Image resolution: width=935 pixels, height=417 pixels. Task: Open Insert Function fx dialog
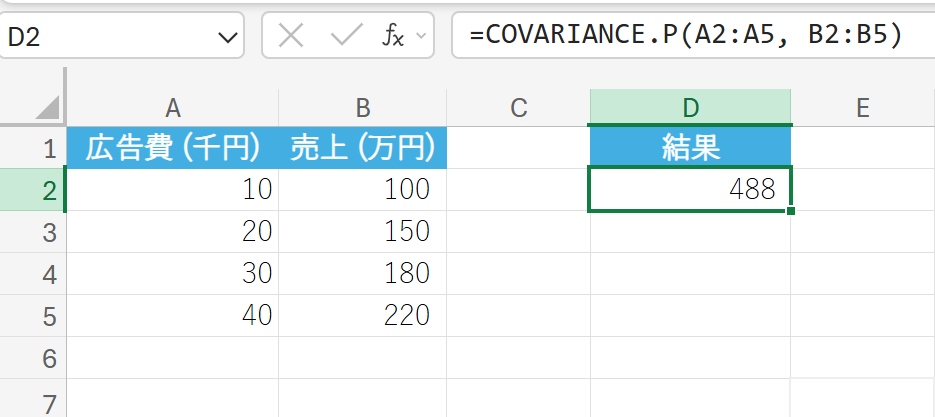[393, 36]
